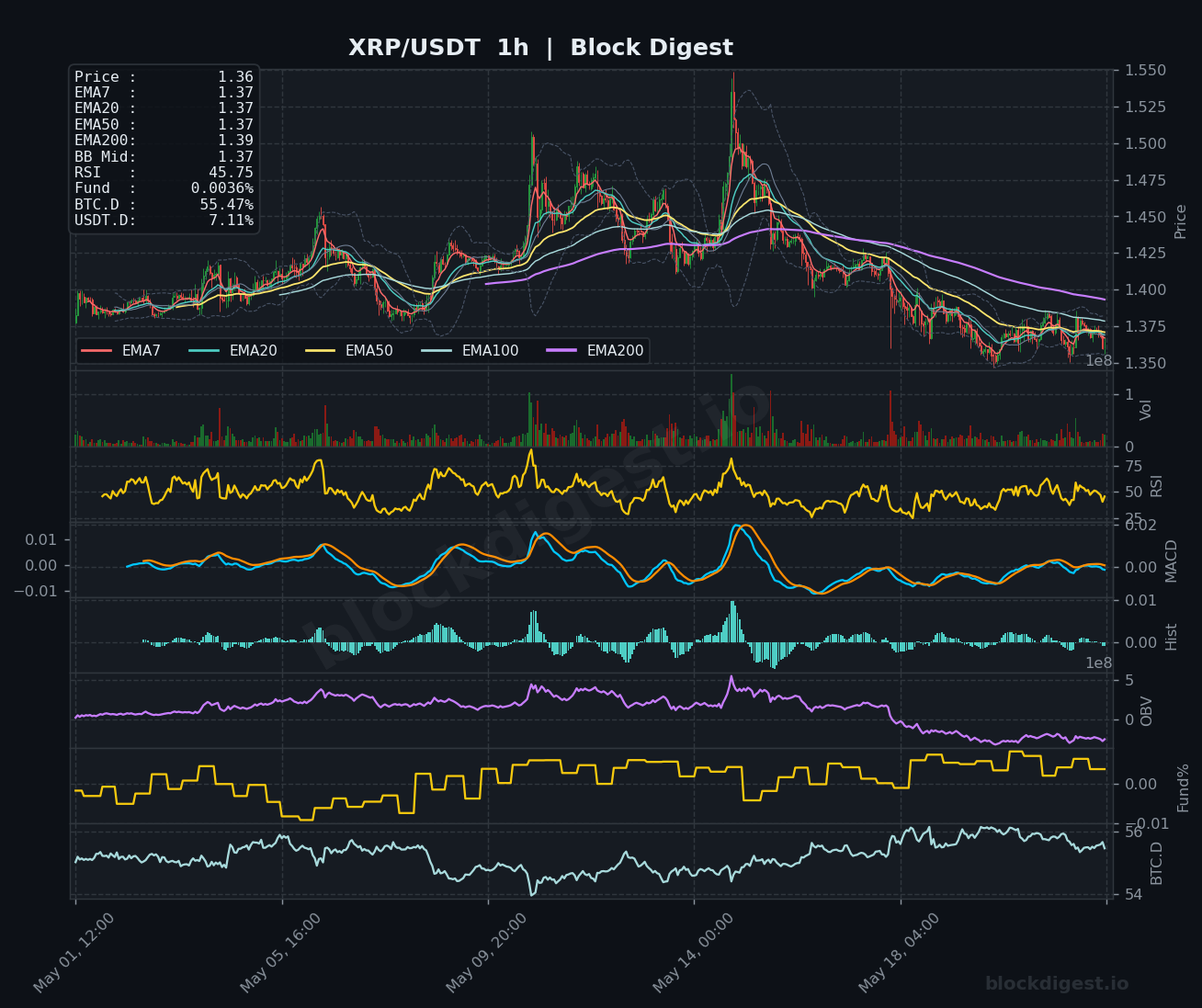Click the 1.425 price axis tick
Screen dimensions: 1202x1008
click(1146, 254)
